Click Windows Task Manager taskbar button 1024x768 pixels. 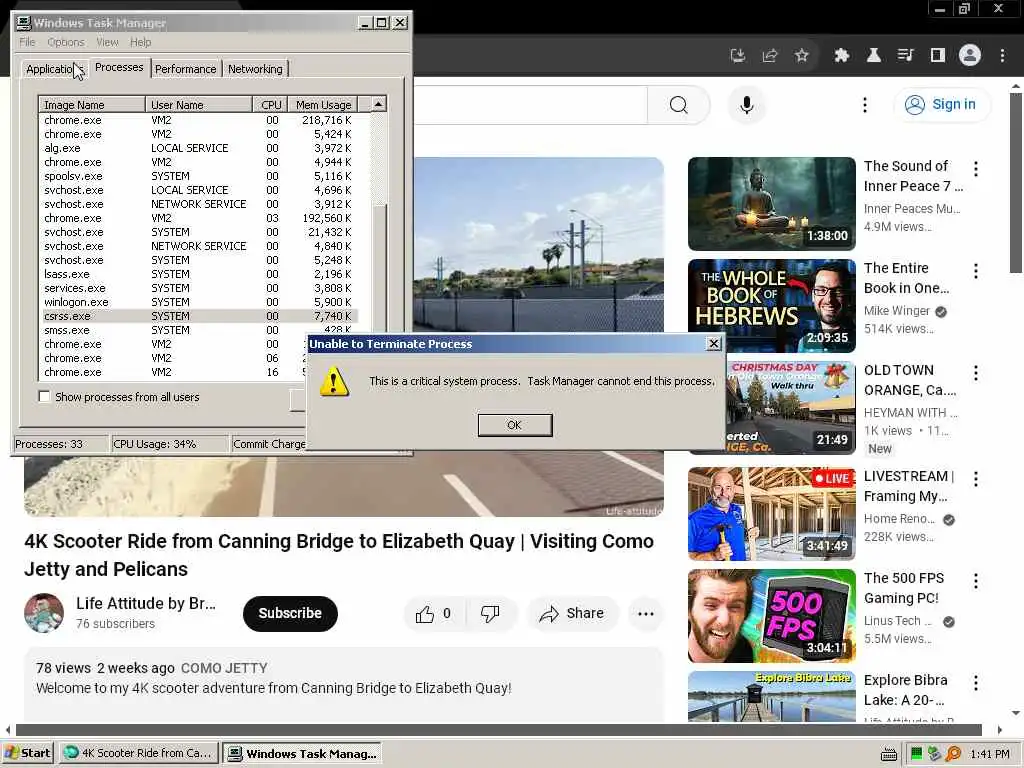pyautogui.click(x=302, y=753)
